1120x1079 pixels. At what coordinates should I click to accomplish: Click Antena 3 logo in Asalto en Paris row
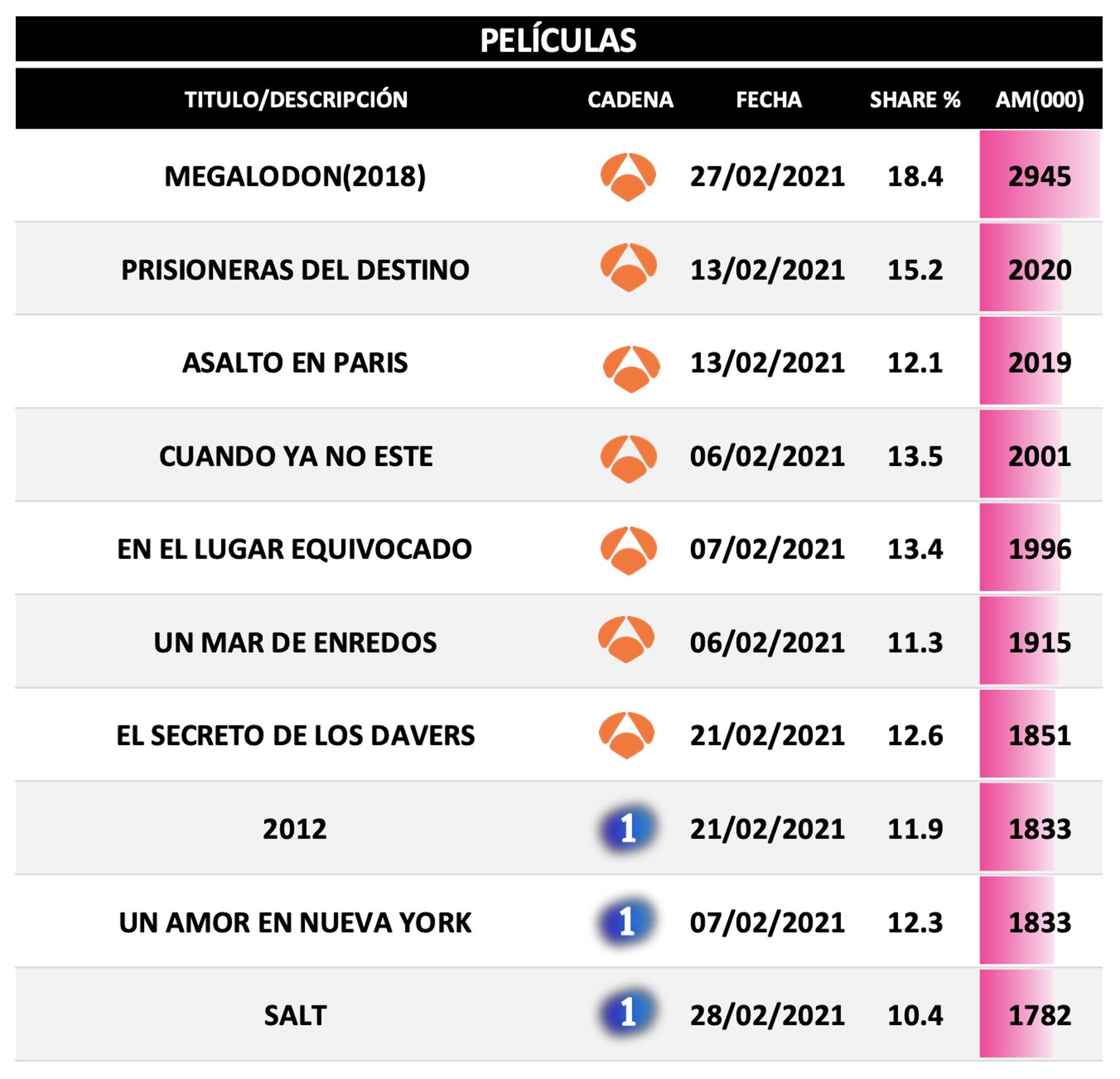tap(631, 368)
